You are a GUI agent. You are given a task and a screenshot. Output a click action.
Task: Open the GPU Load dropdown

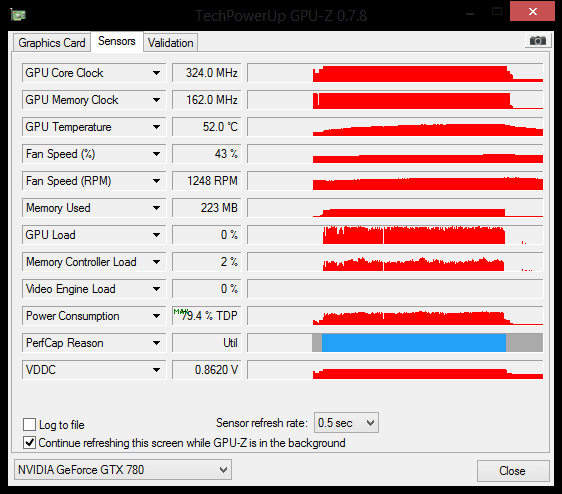point(156,235)
